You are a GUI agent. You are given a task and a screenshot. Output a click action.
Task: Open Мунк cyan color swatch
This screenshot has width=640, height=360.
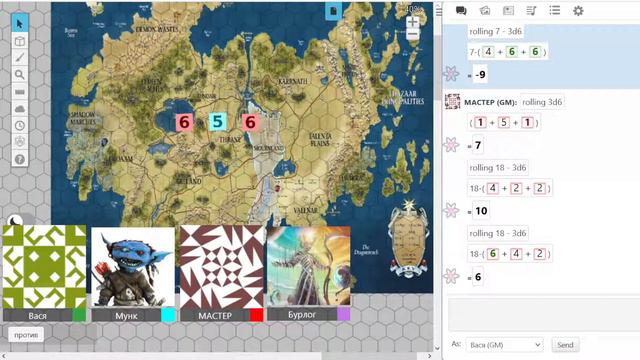(x=168, y=315)
